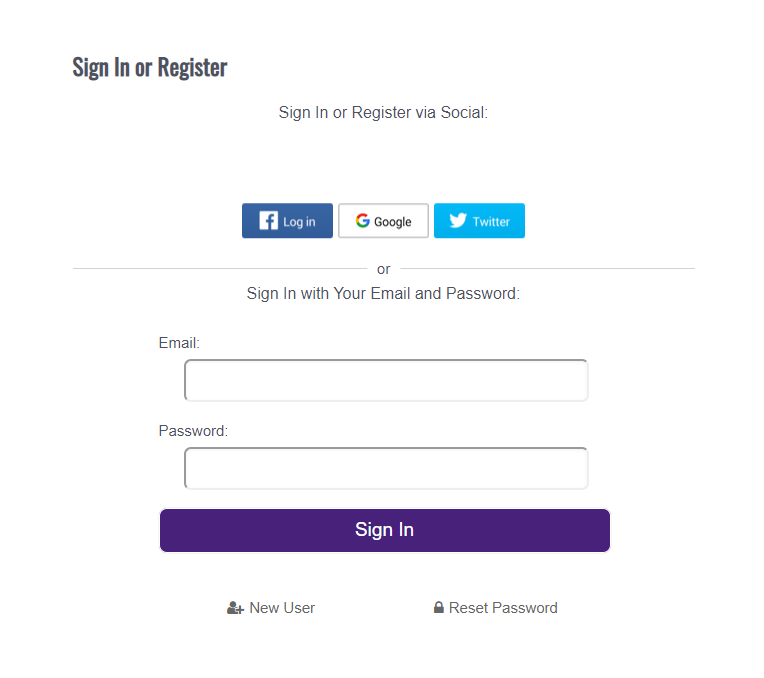Click the 'Password:' field label
This screenshot has height=678, width=764.
[x=193, y=431]
